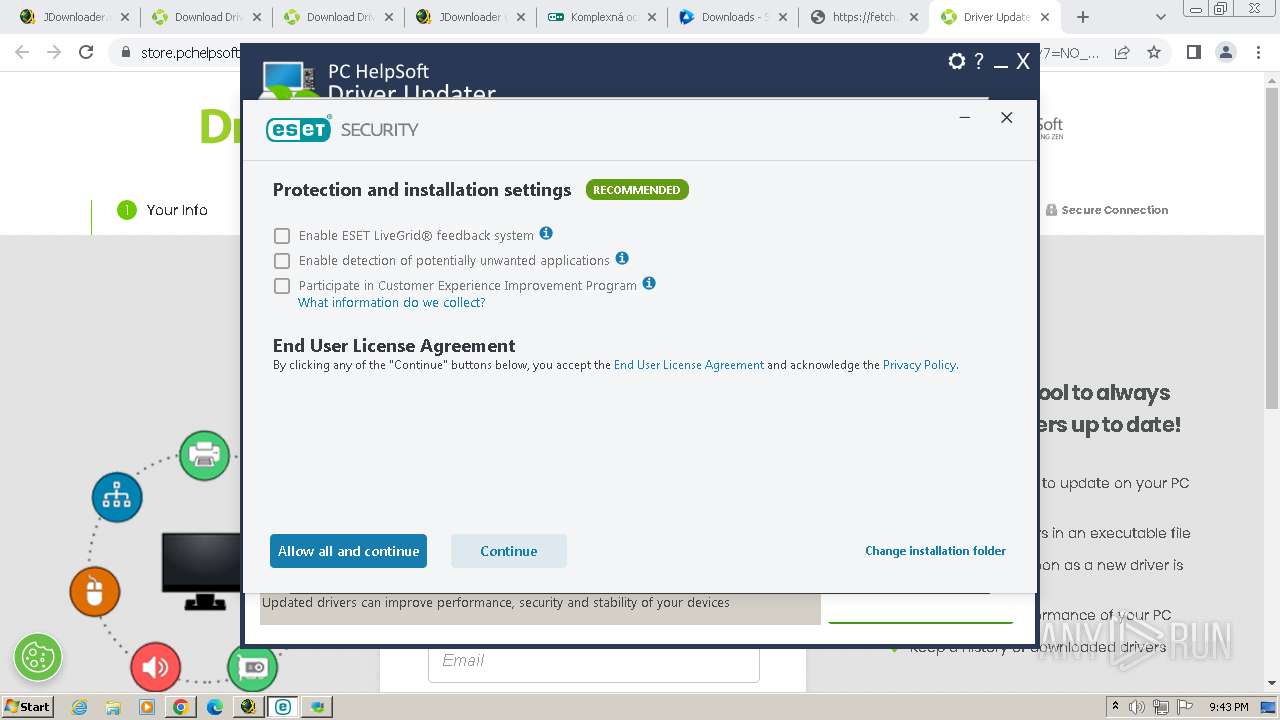1280x720 pixels.
Task: Click the 9:43 PM system clock
Action: tap(1228, 707)
